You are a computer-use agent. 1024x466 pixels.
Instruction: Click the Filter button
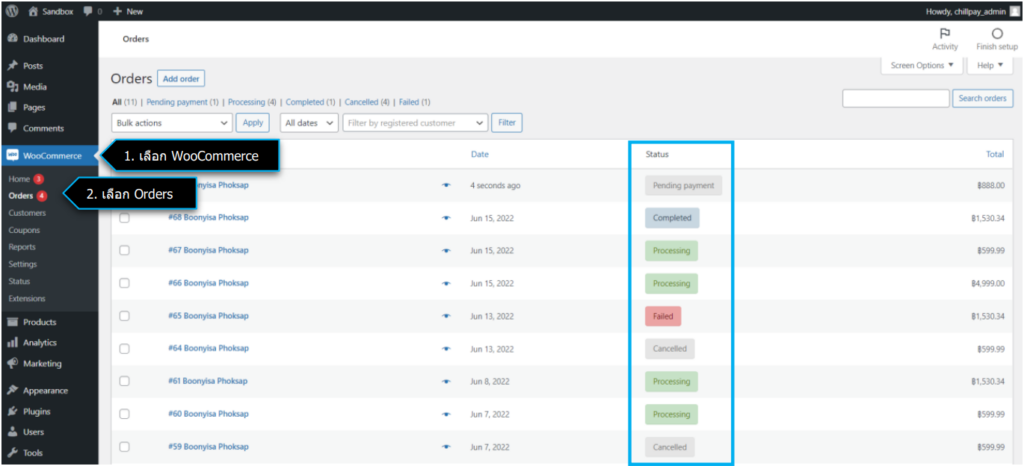(x=507, y=123)
